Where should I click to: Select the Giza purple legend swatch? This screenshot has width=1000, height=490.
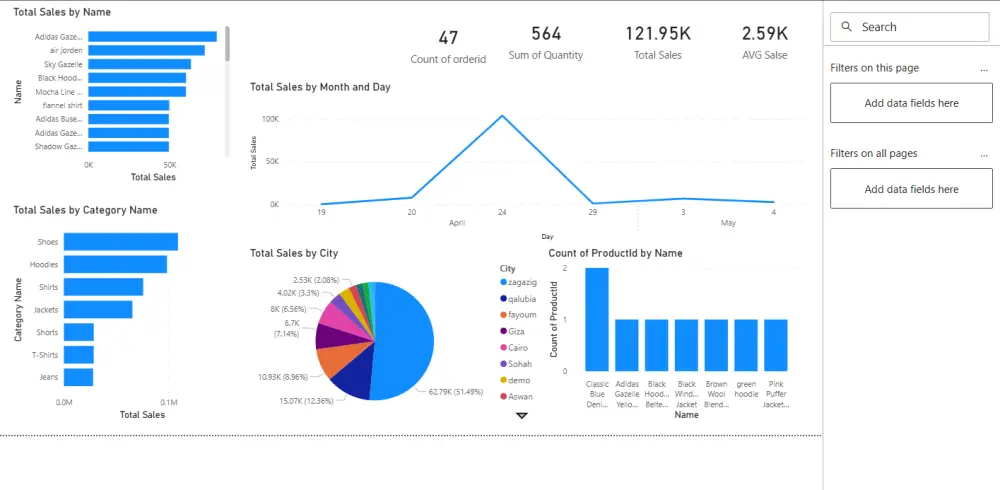point(504,331)
